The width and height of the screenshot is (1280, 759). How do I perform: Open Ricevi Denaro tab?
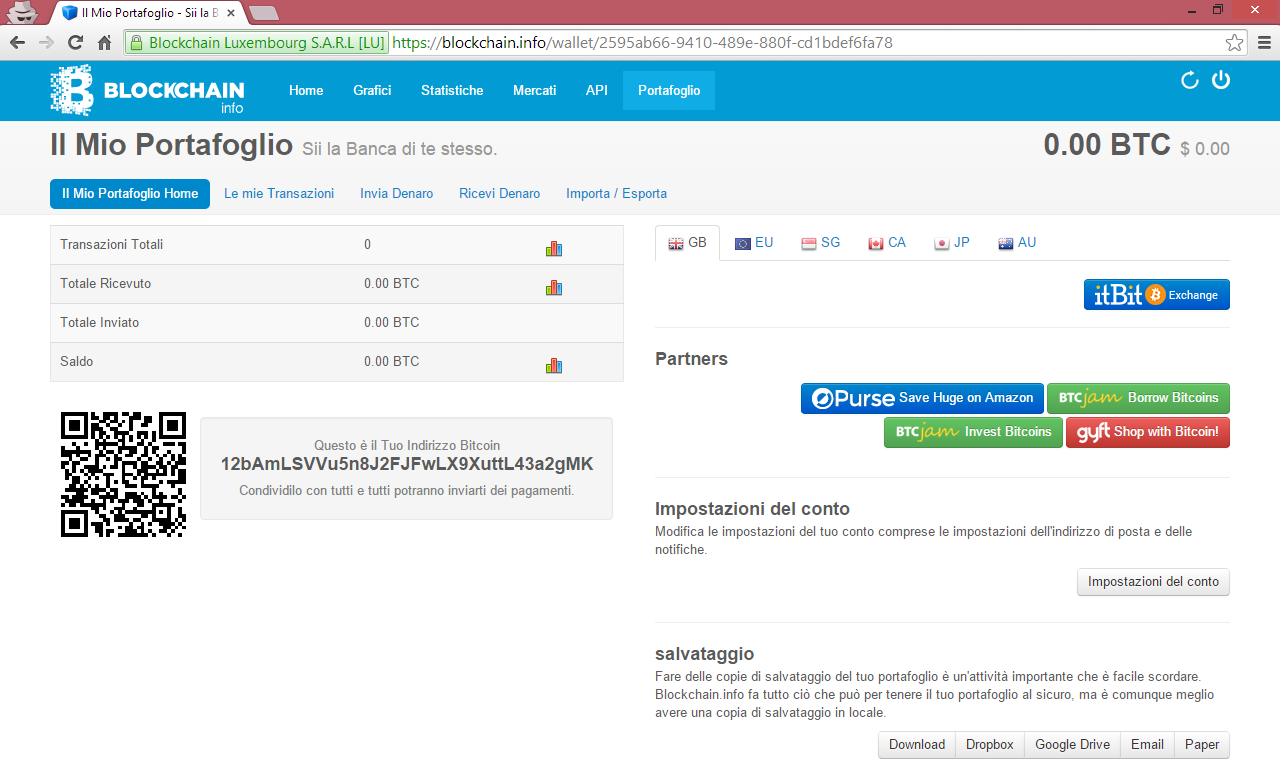[x=500, y=194]
